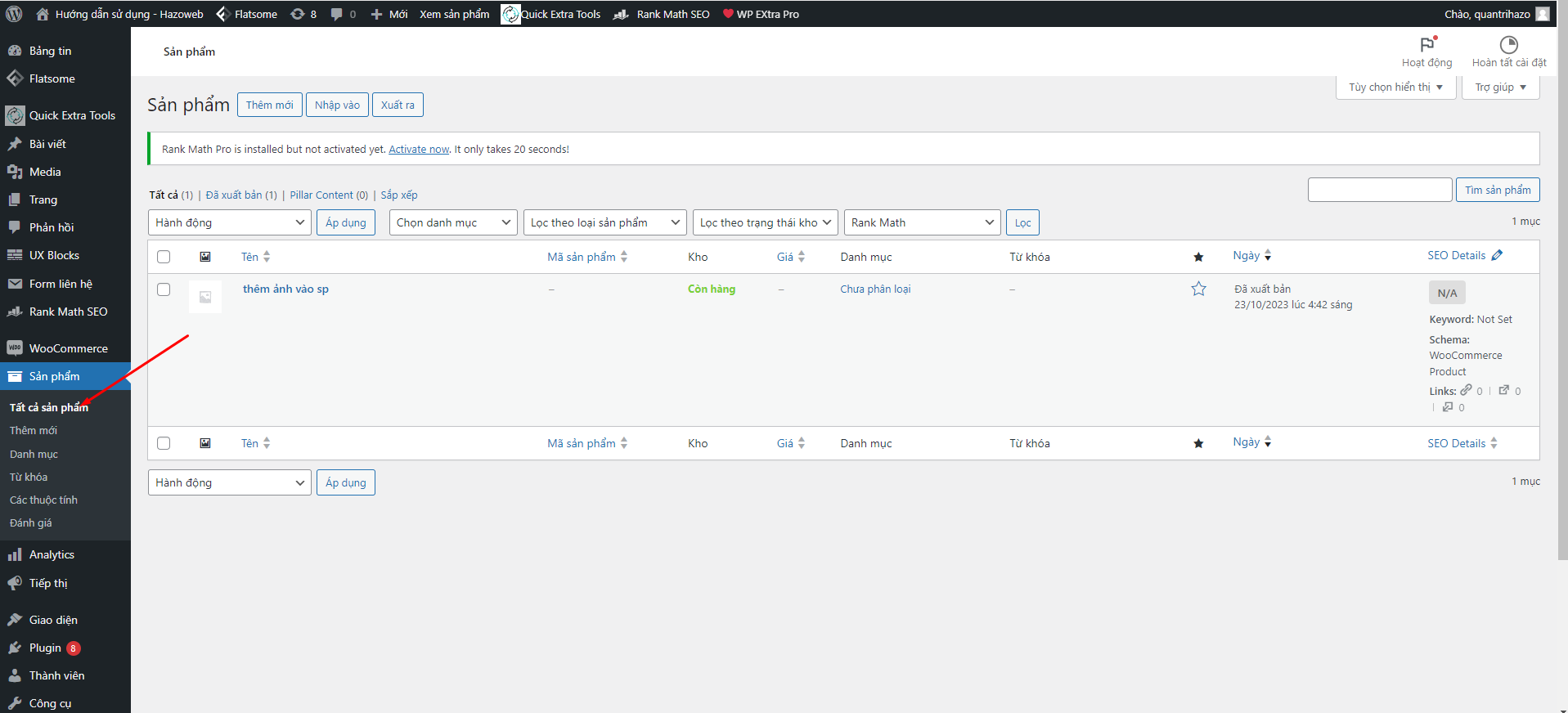Open Lọc theo trạng thái kho dropdown
1568x713 pixels.
click(x=765, y=222)
